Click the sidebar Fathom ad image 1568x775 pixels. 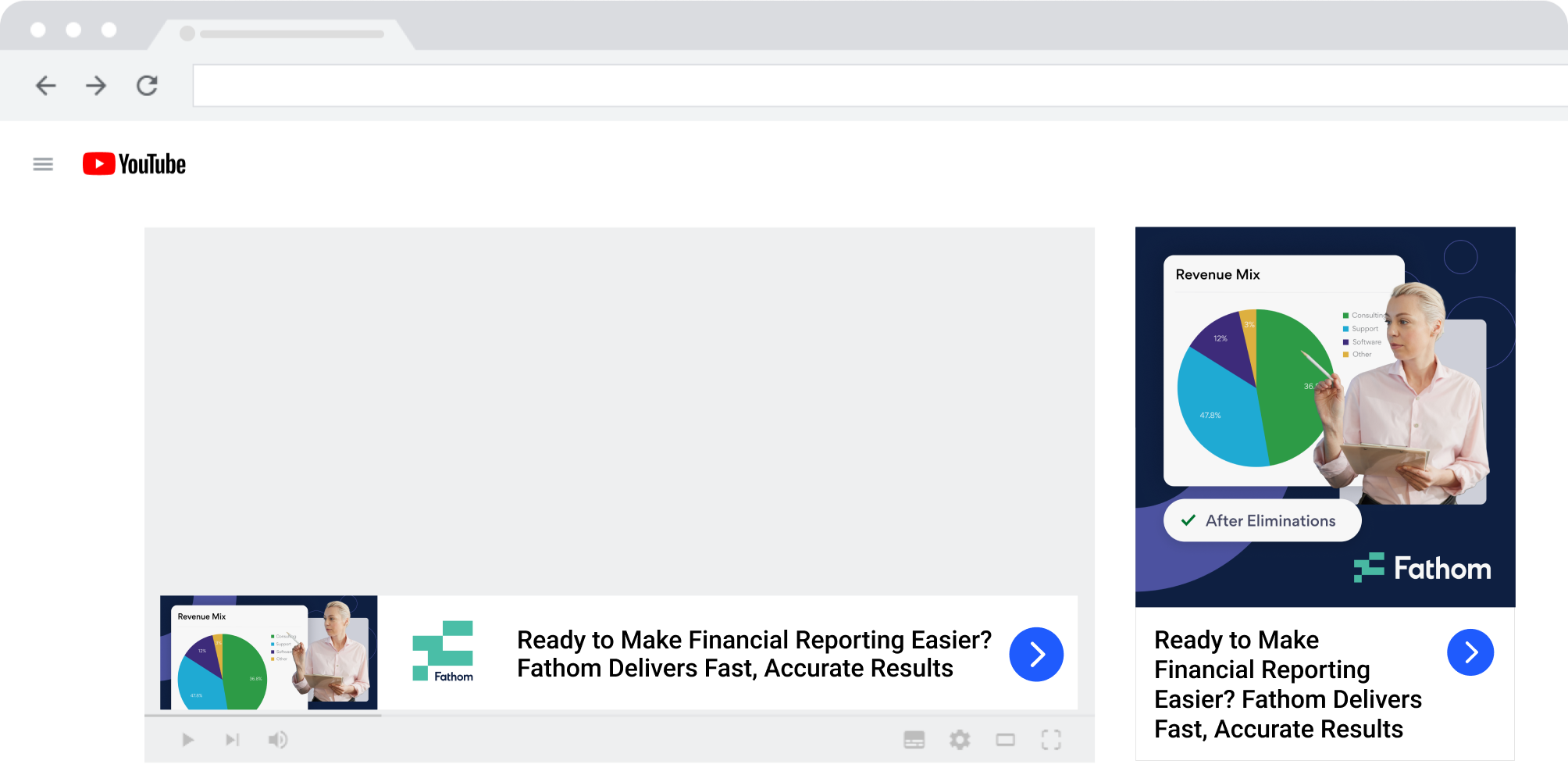pyautogui.click(x=1325, y=416)
